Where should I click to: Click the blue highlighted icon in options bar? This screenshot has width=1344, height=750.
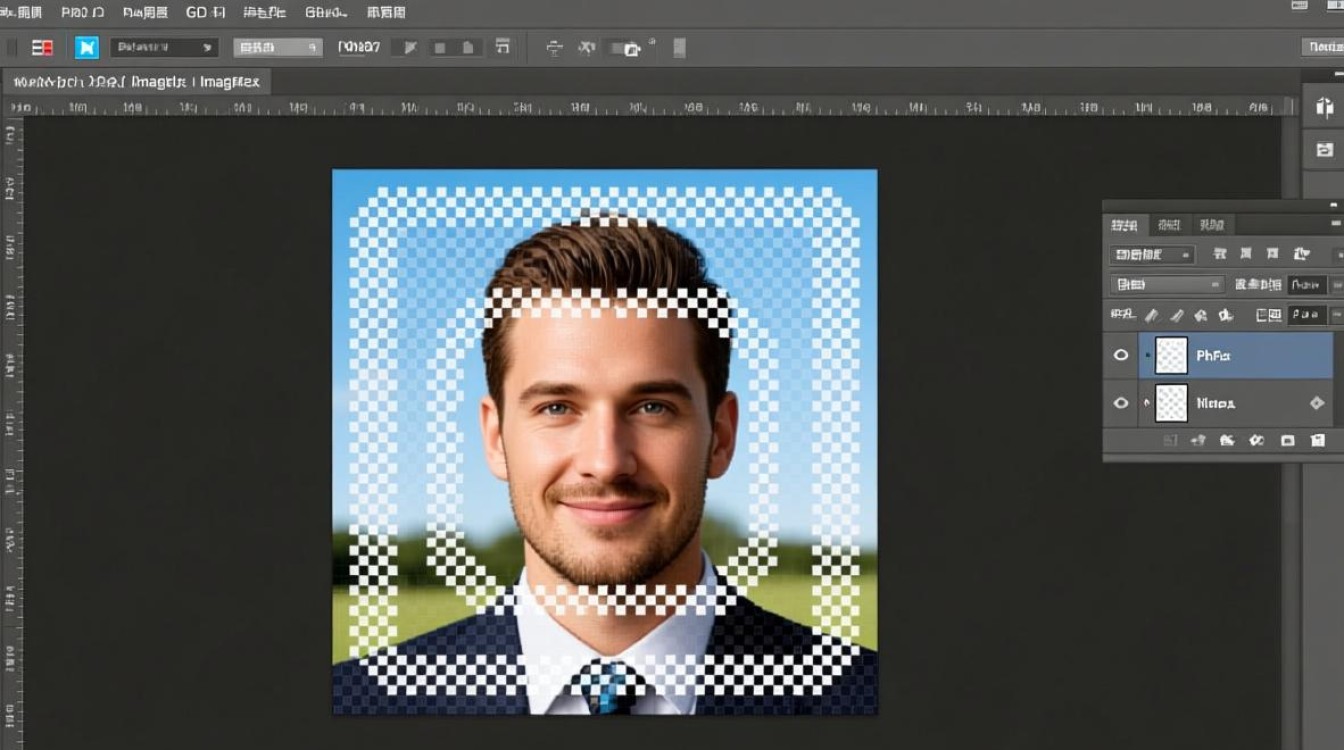click(87, 47)
